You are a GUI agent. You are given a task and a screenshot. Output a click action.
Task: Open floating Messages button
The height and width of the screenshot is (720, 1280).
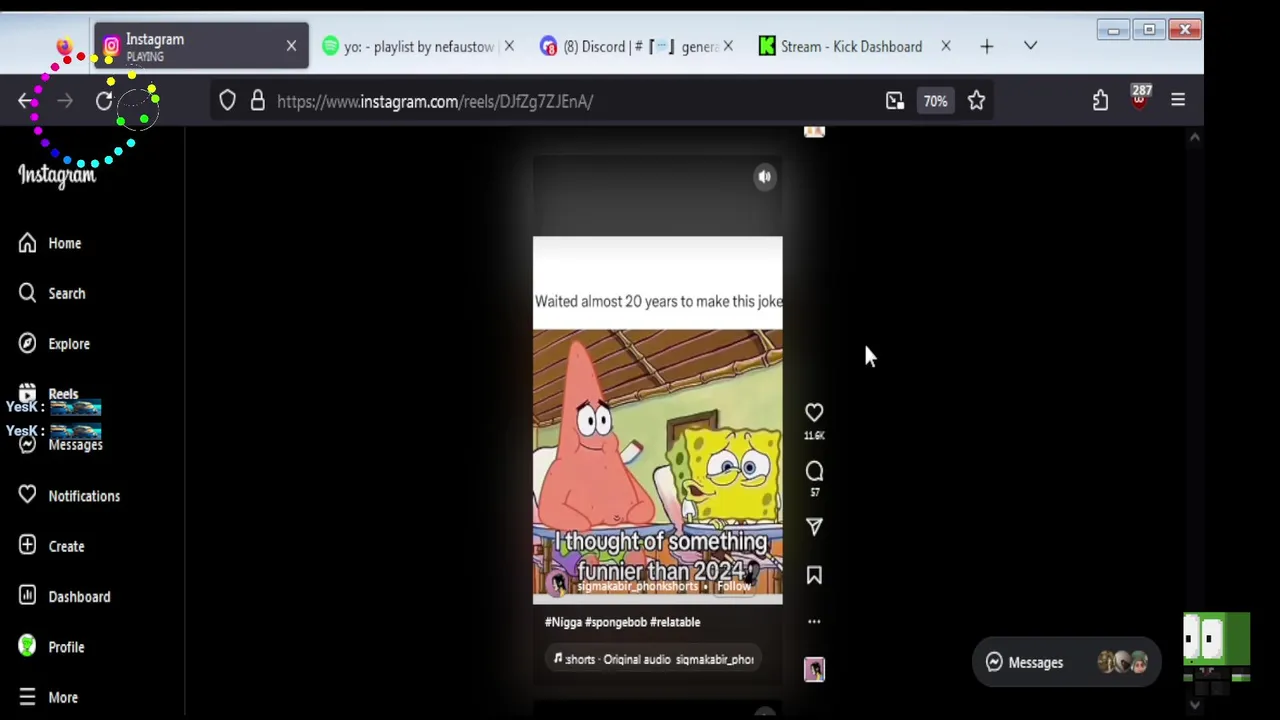[1066, 662]
